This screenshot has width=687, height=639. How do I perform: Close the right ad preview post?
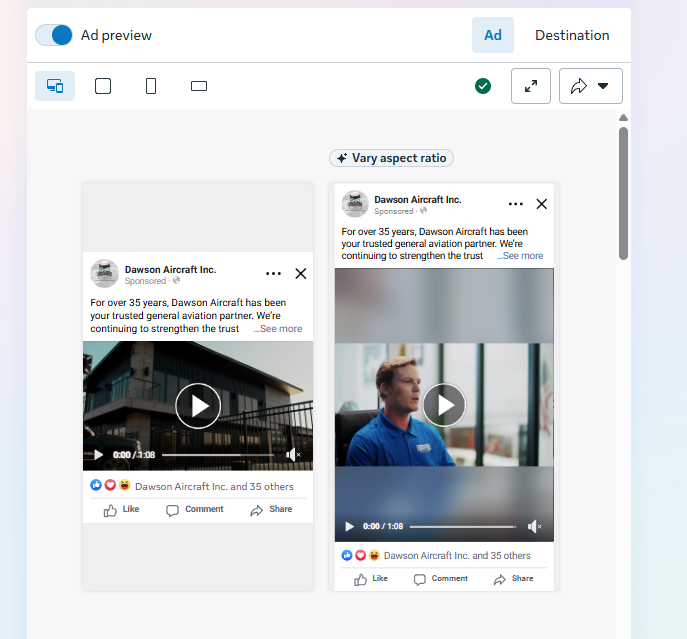pos(542,204)
